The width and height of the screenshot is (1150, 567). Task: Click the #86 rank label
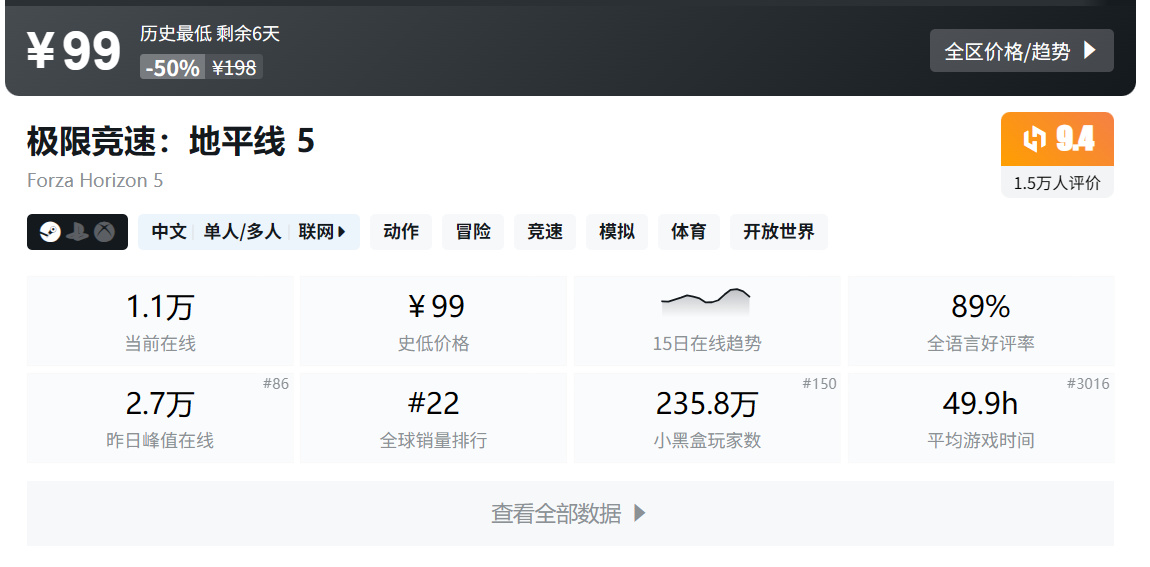[x=276, y=383]
